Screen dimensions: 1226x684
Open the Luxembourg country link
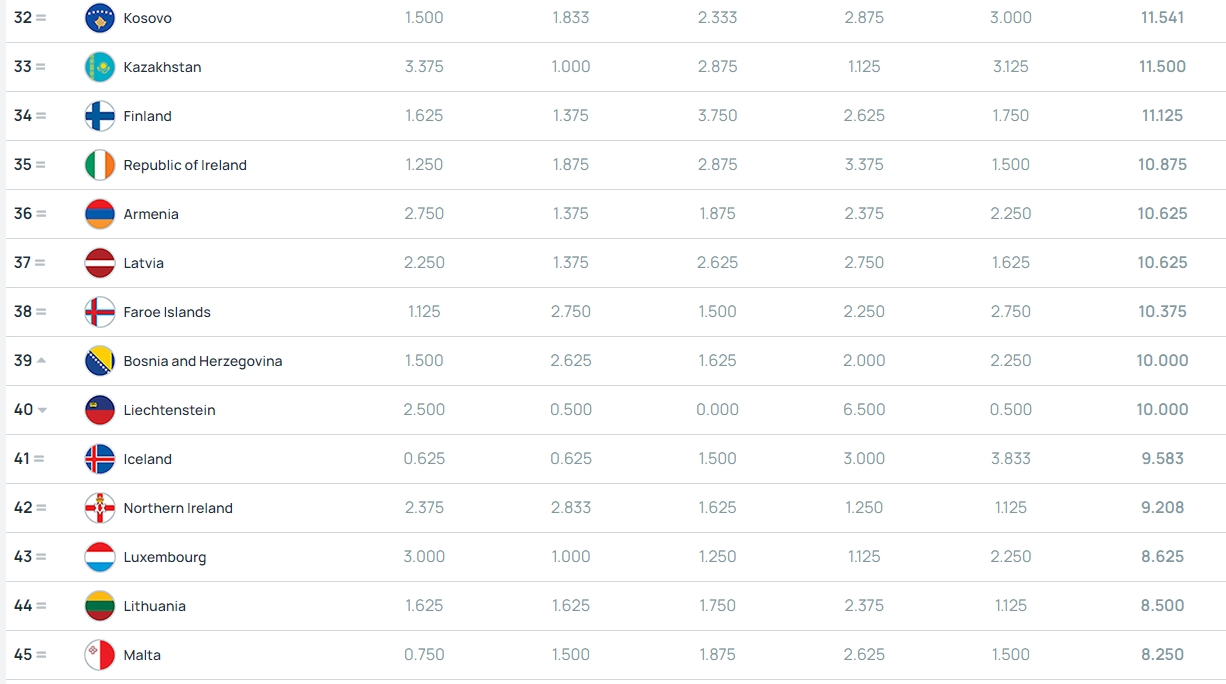tap(164, 557)
